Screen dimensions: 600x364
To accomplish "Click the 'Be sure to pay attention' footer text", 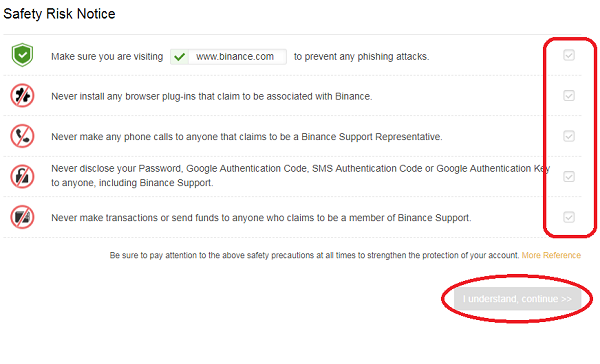I will pyautogui.click(x=314, y=255).
